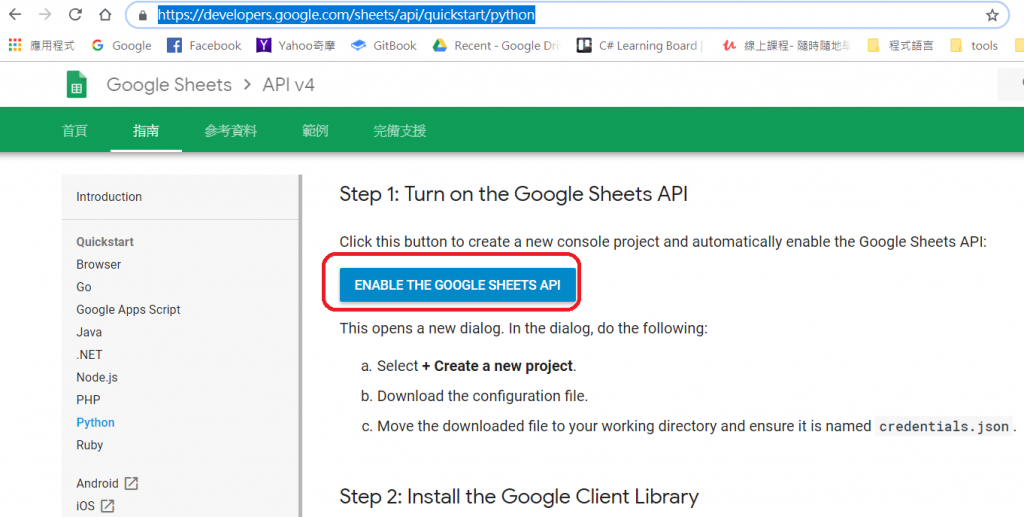Viewport: 1024px width, 517px height.
Task: Open the Browser quickstart
Action: 99,264
